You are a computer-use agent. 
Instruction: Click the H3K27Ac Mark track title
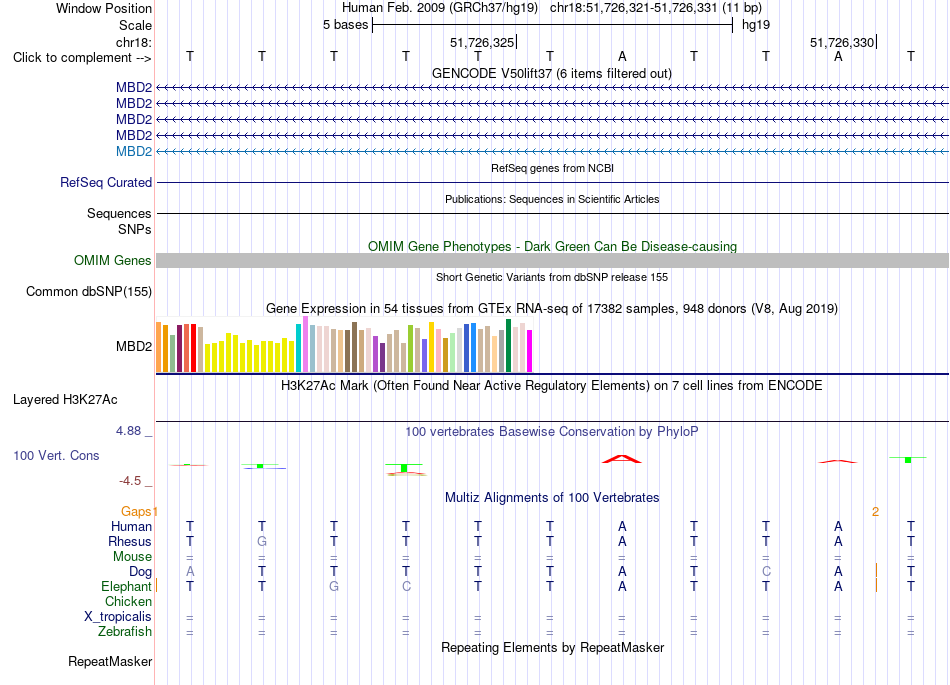tap(551, 386)
